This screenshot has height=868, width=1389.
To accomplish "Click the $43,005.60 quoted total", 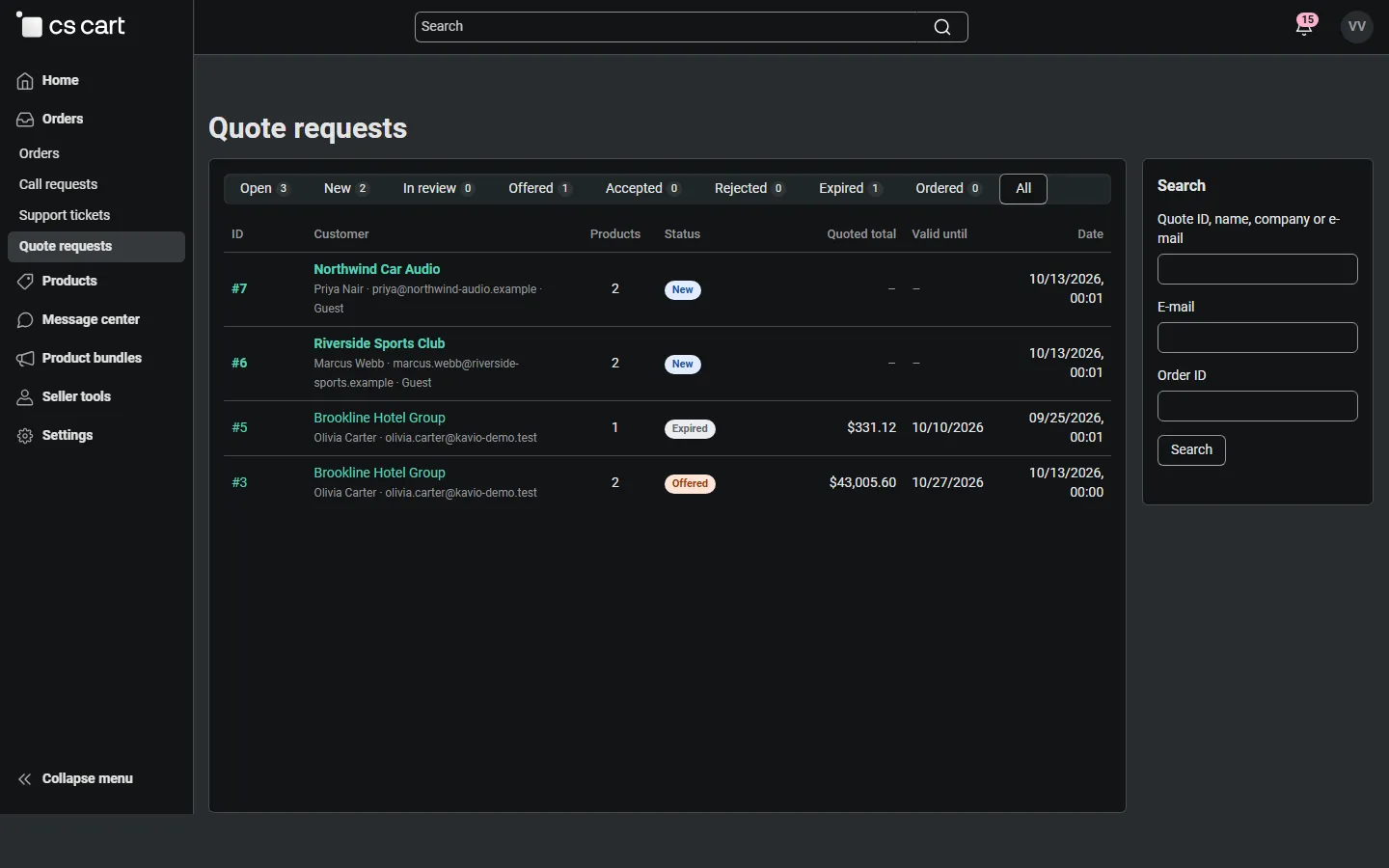I will (863, 483).
